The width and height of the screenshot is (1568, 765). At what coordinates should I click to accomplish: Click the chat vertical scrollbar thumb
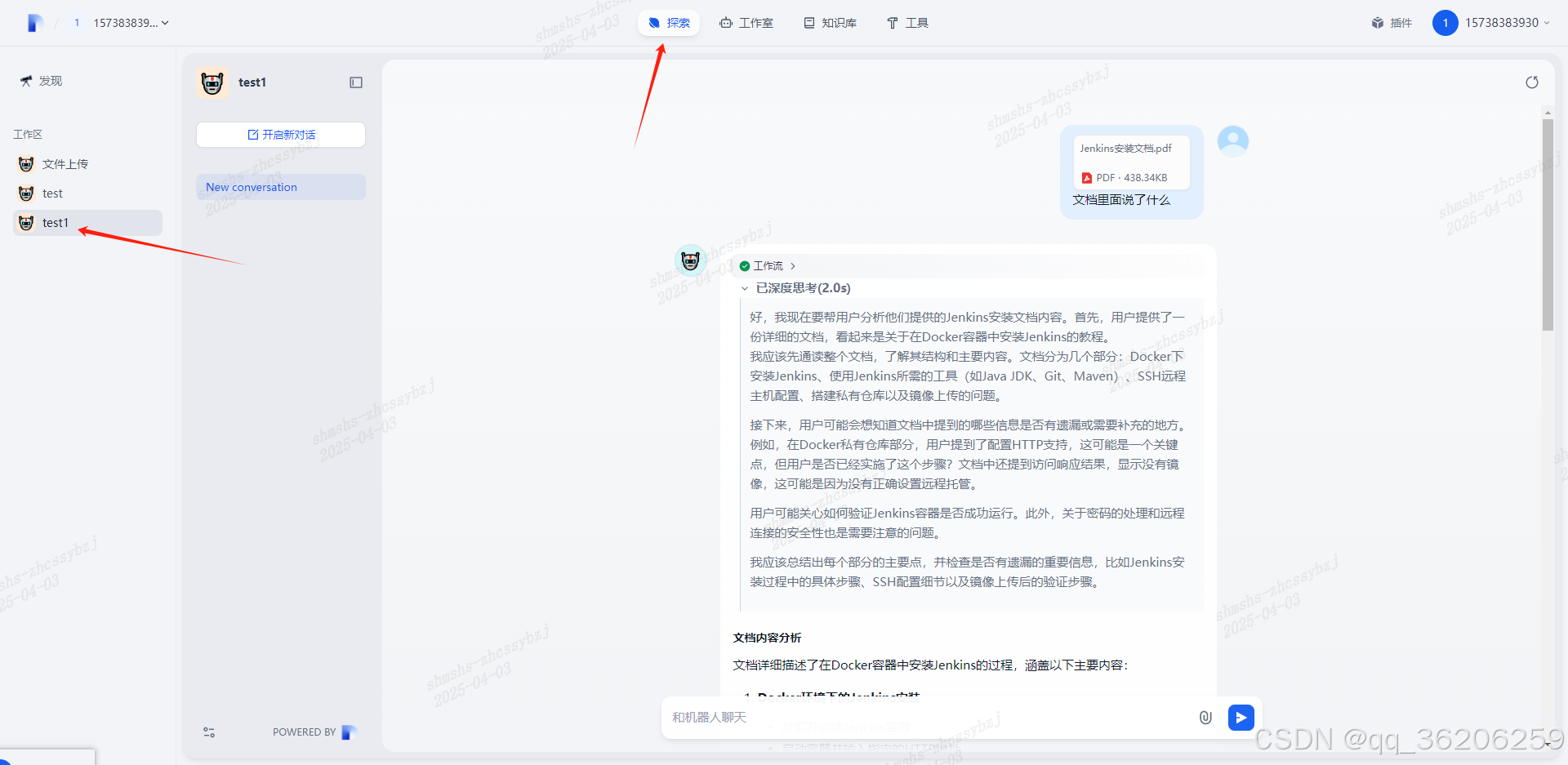[x=1548, y=225]
